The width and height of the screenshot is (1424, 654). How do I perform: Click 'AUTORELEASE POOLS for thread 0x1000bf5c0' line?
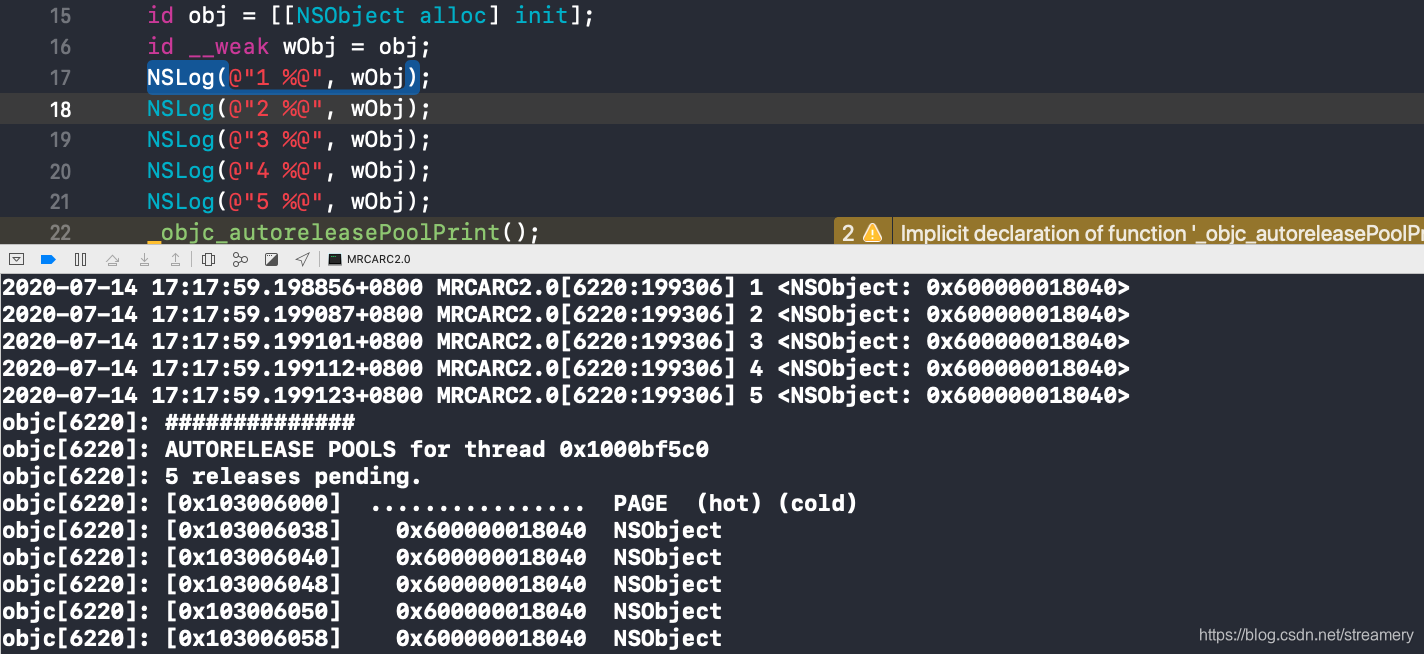coord(356,450)
